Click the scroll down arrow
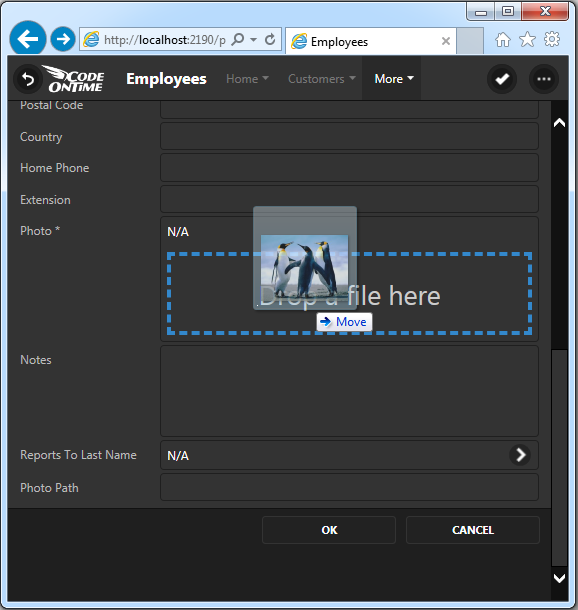578x610 pixels. pyautogui.click(x=559, y=578)
